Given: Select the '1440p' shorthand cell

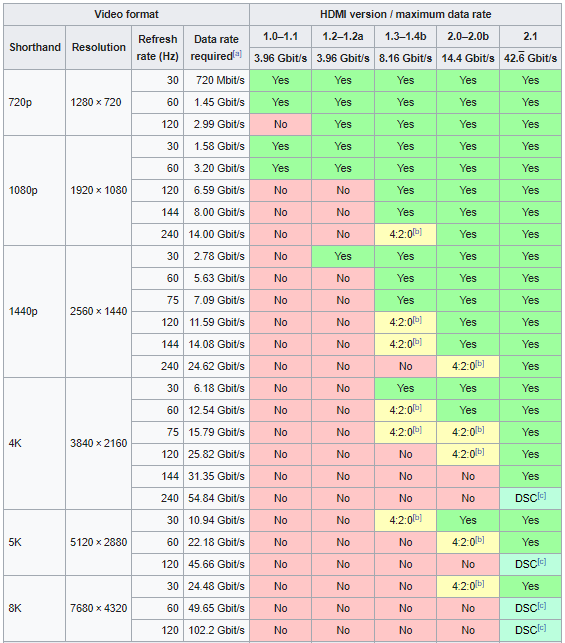Looking at the screenshot, I should point(35,311).
